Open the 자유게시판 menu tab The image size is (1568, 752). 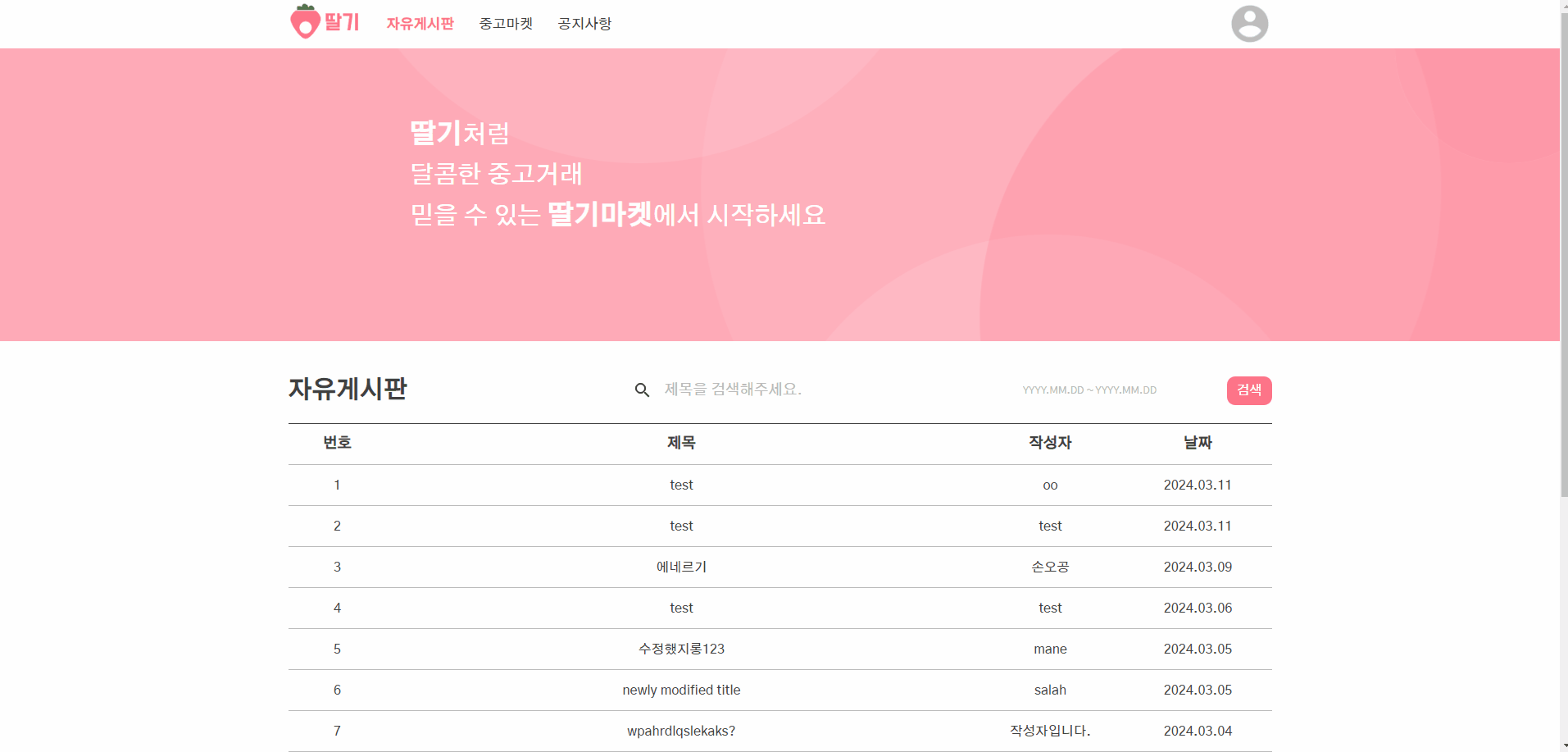(x=420, y=24)
